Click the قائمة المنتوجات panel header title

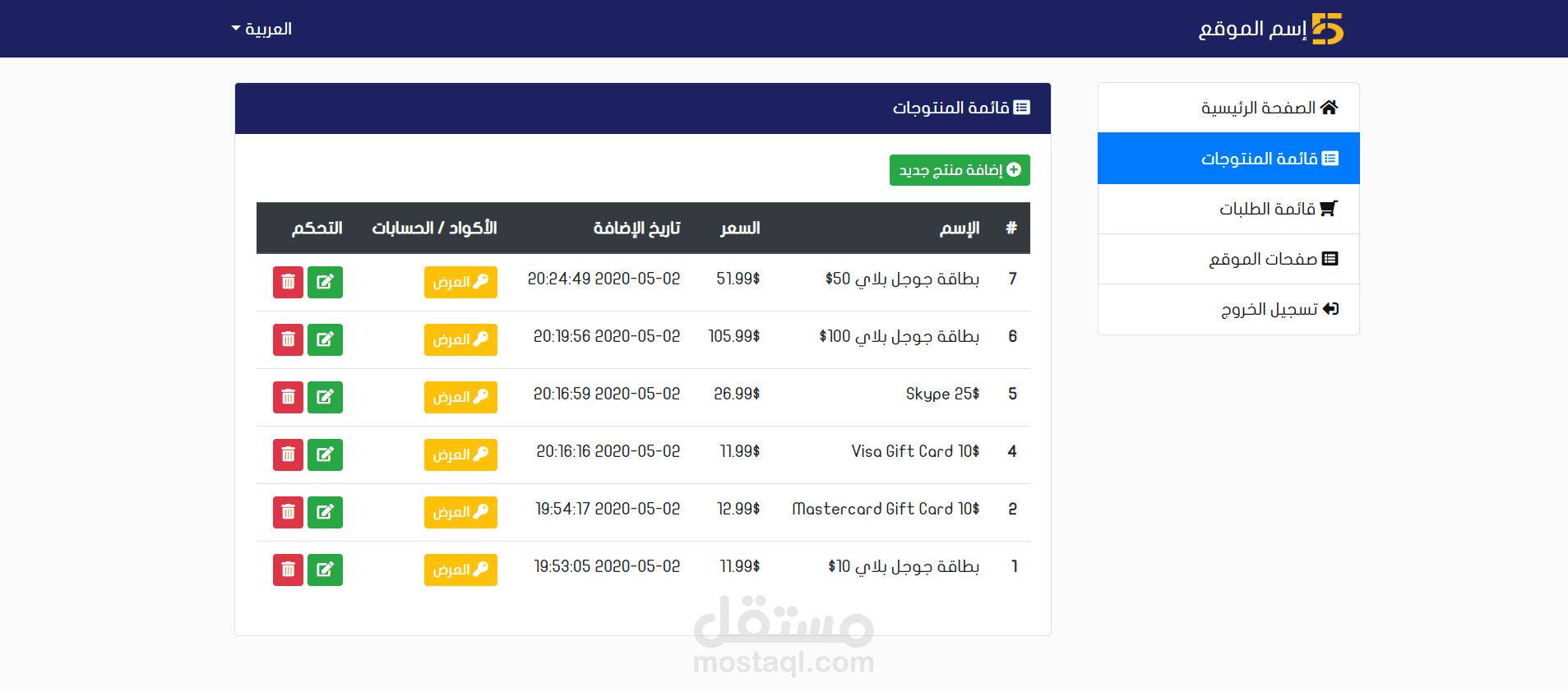[x=951, y=108]
